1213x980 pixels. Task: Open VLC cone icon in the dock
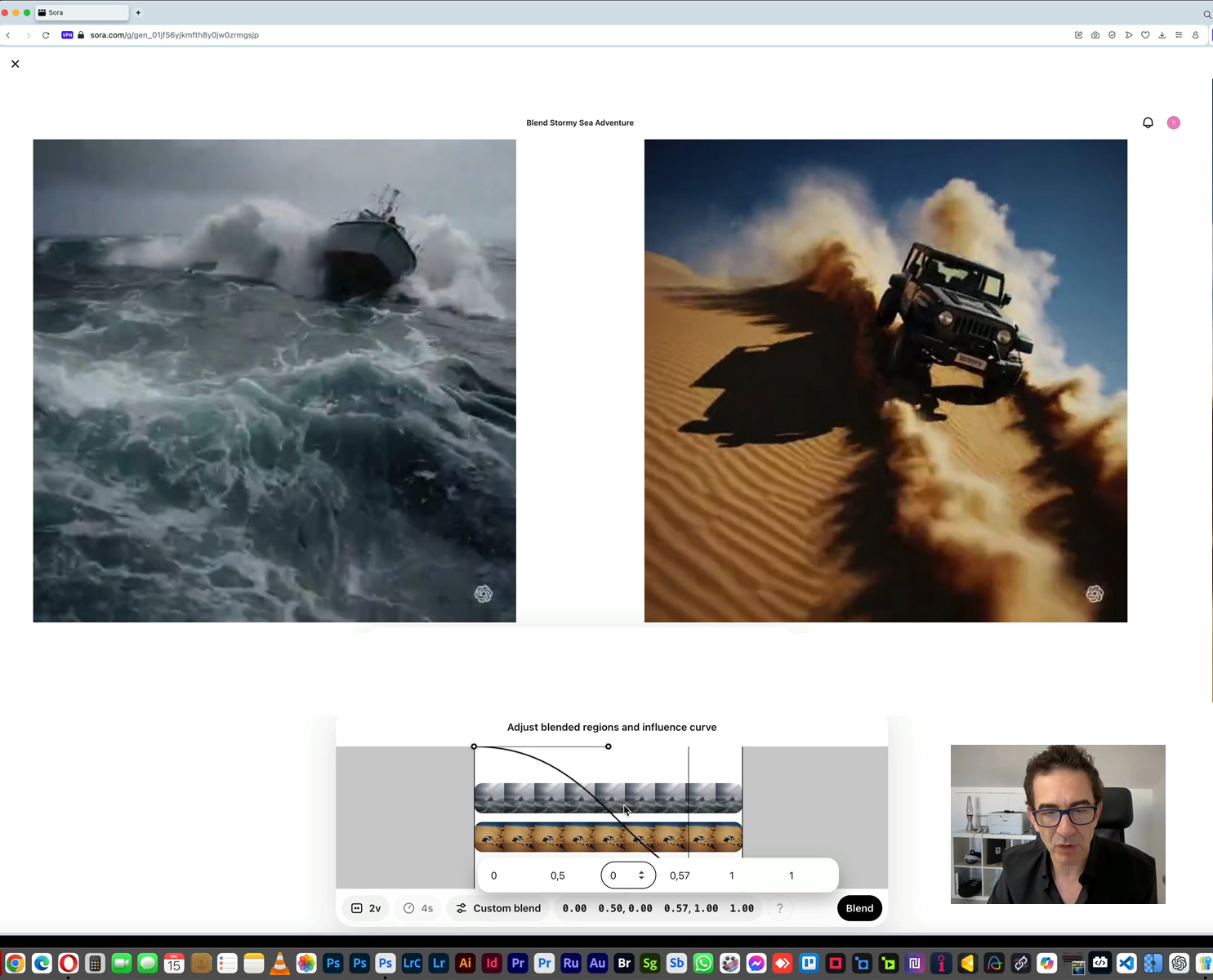(280, 963)
